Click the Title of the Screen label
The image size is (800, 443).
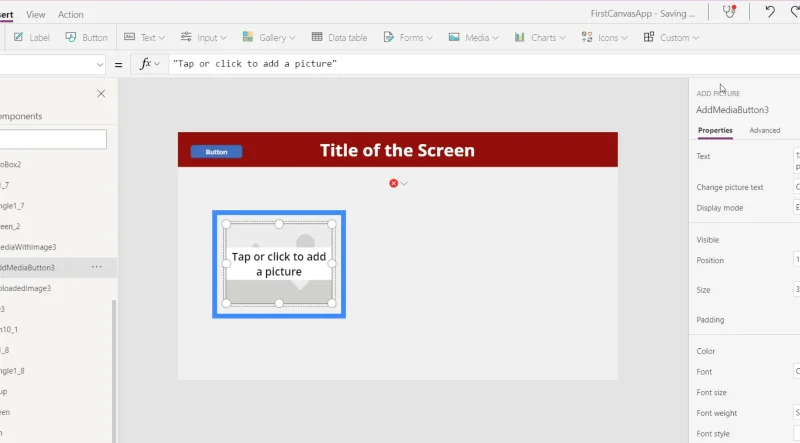(x=397, y=150)
